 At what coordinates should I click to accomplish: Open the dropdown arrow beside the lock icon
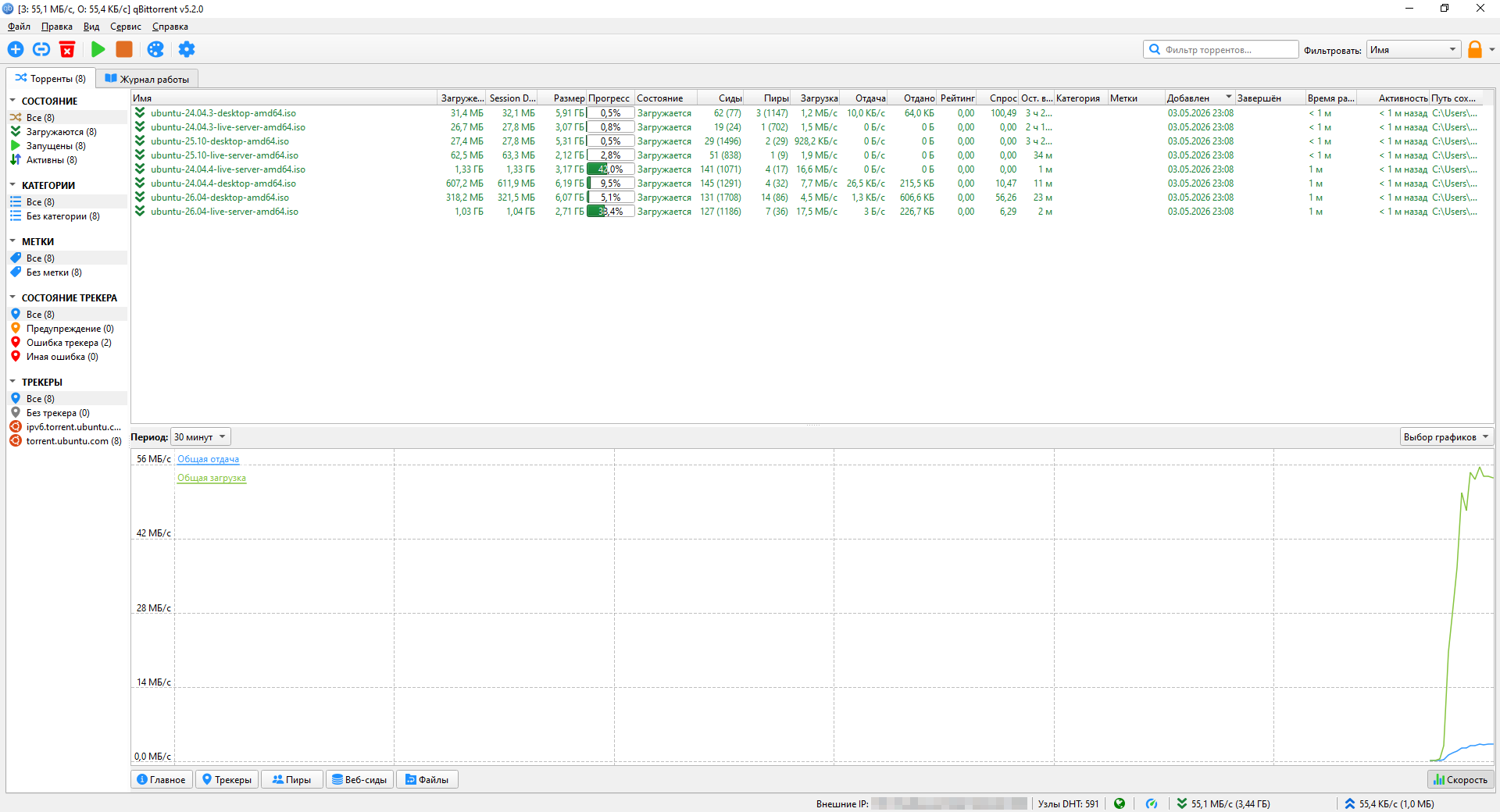coord(1492,49)
